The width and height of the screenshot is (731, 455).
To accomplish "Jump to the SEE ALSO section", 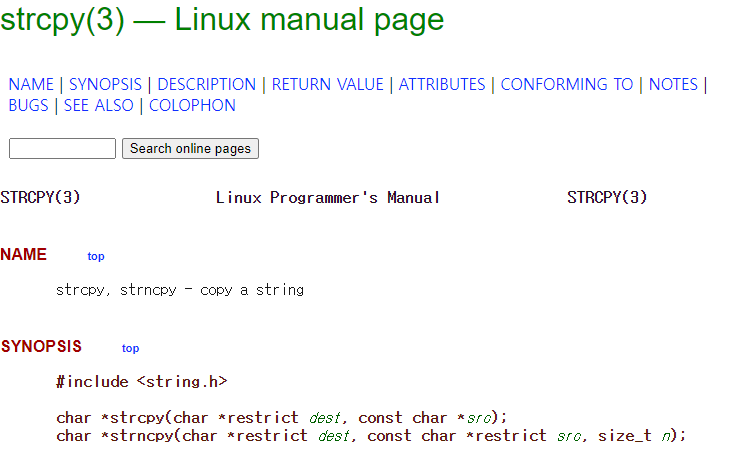I will (98, 105).
